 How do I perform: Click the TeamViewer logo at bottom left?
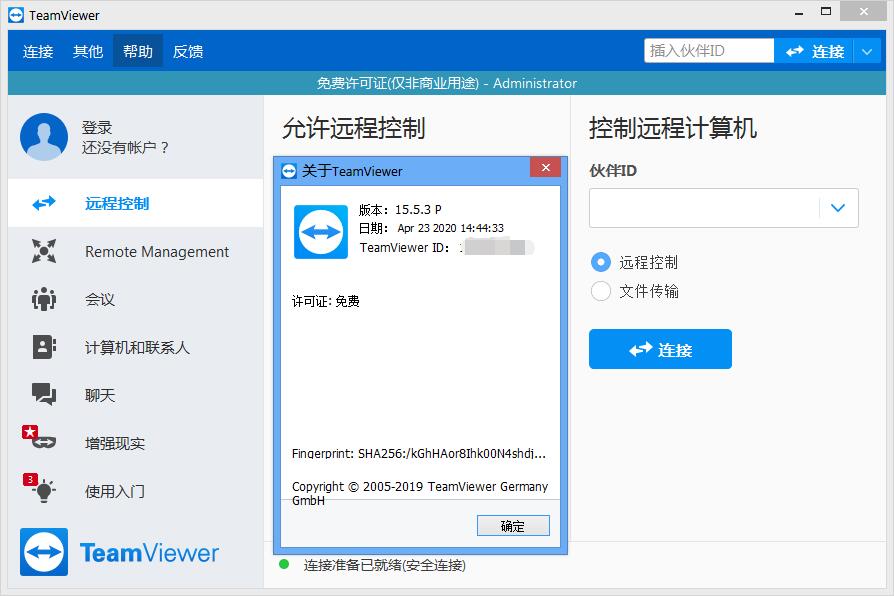(120, 552)
